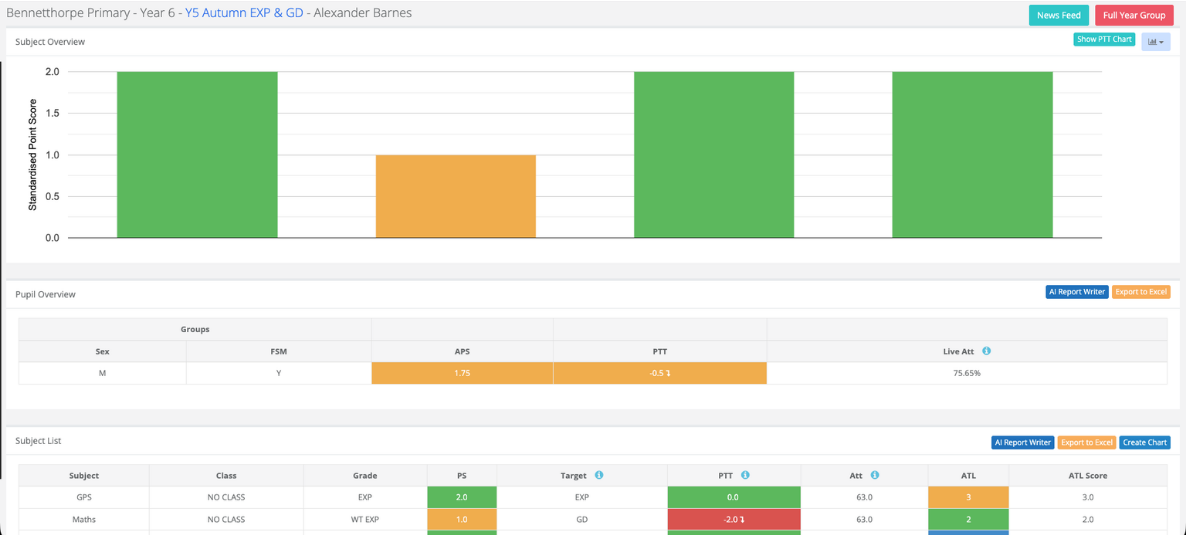Click the Sex value M

point(102,373)
